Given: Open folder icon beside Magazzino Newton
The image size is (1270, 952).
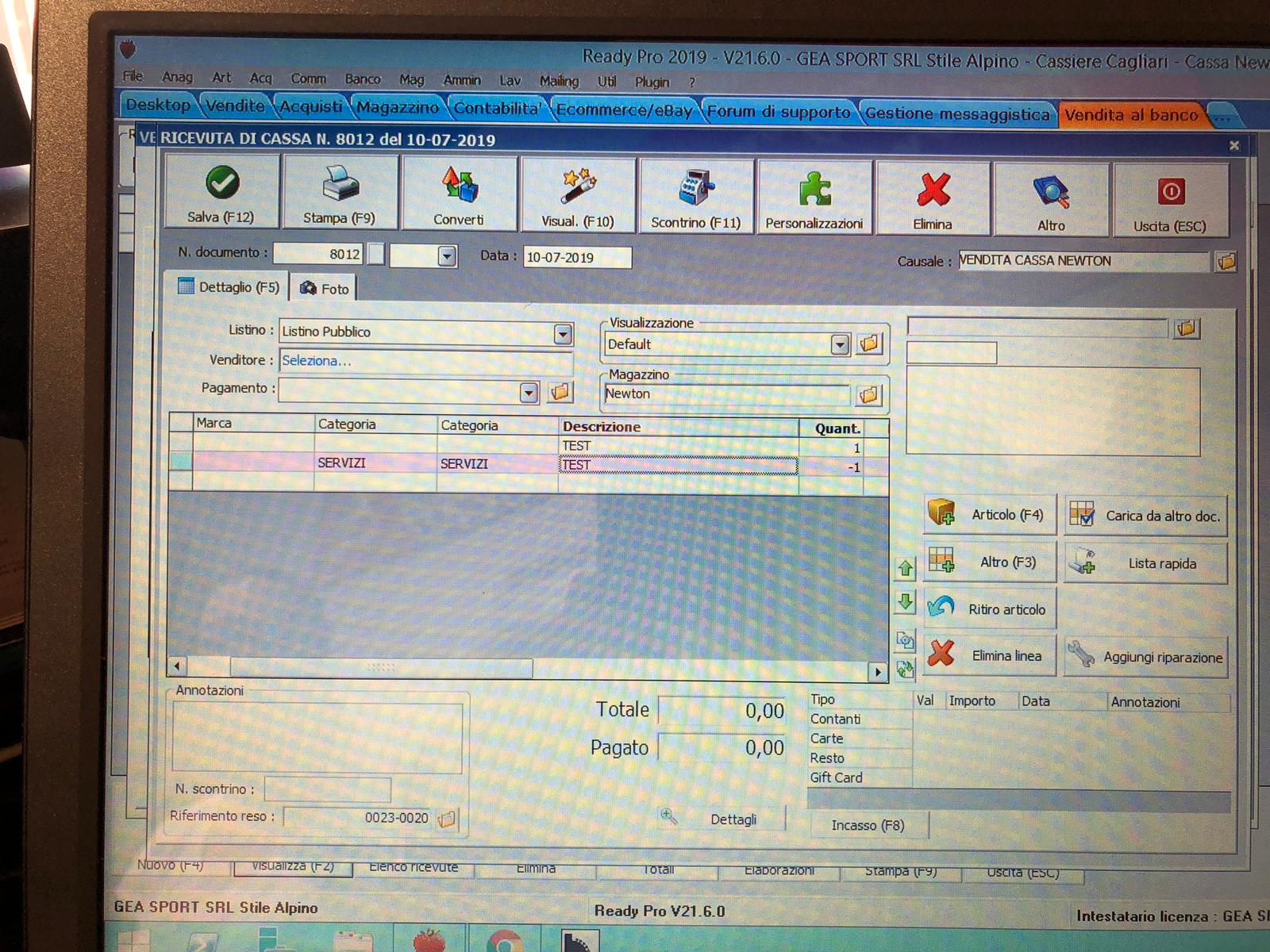Looking at the screenshot, I should [869, 395].
